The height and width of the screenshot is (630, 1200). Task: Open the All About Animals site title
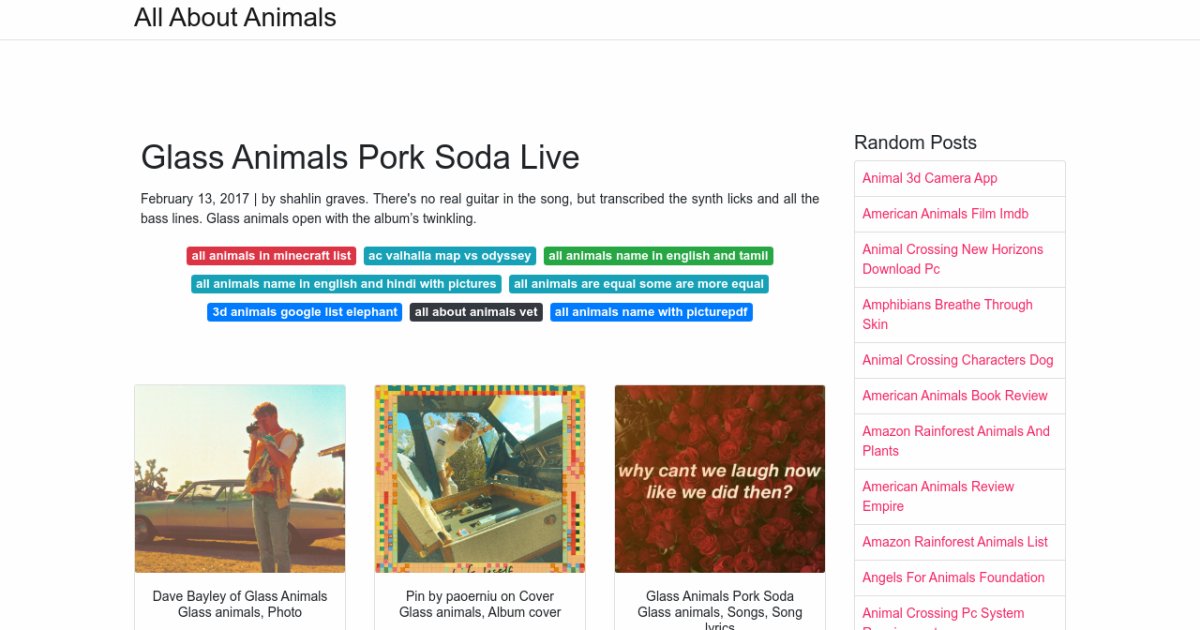pyautogui.click(x=235, y=18)
